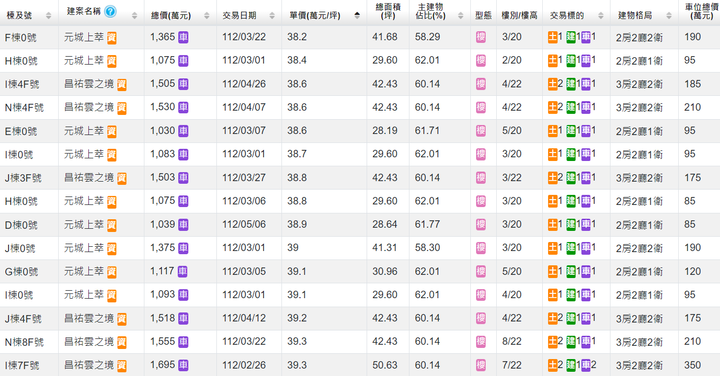Select the N棟4F號 cell

coord(24,108)
